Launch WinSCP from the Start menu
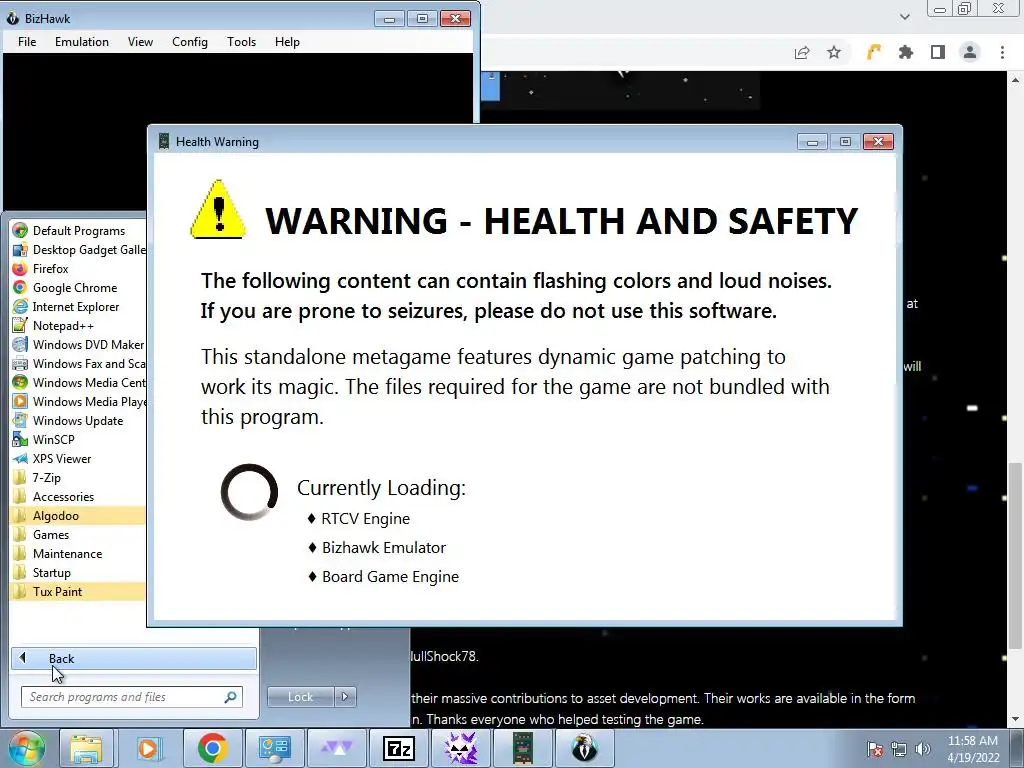The image size is (1024, 768). coord(78,440)
